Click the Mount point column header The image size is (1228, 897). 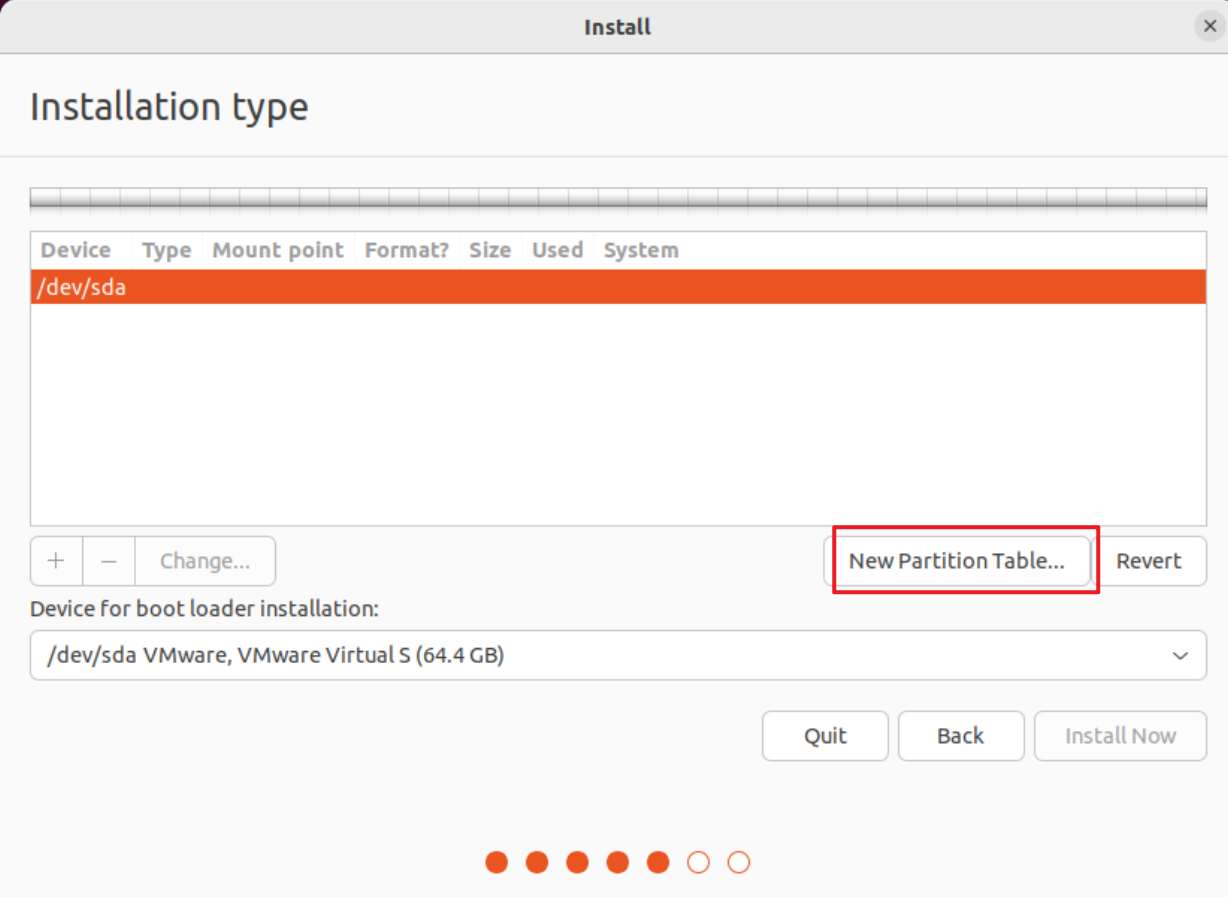tap(278, 250)
